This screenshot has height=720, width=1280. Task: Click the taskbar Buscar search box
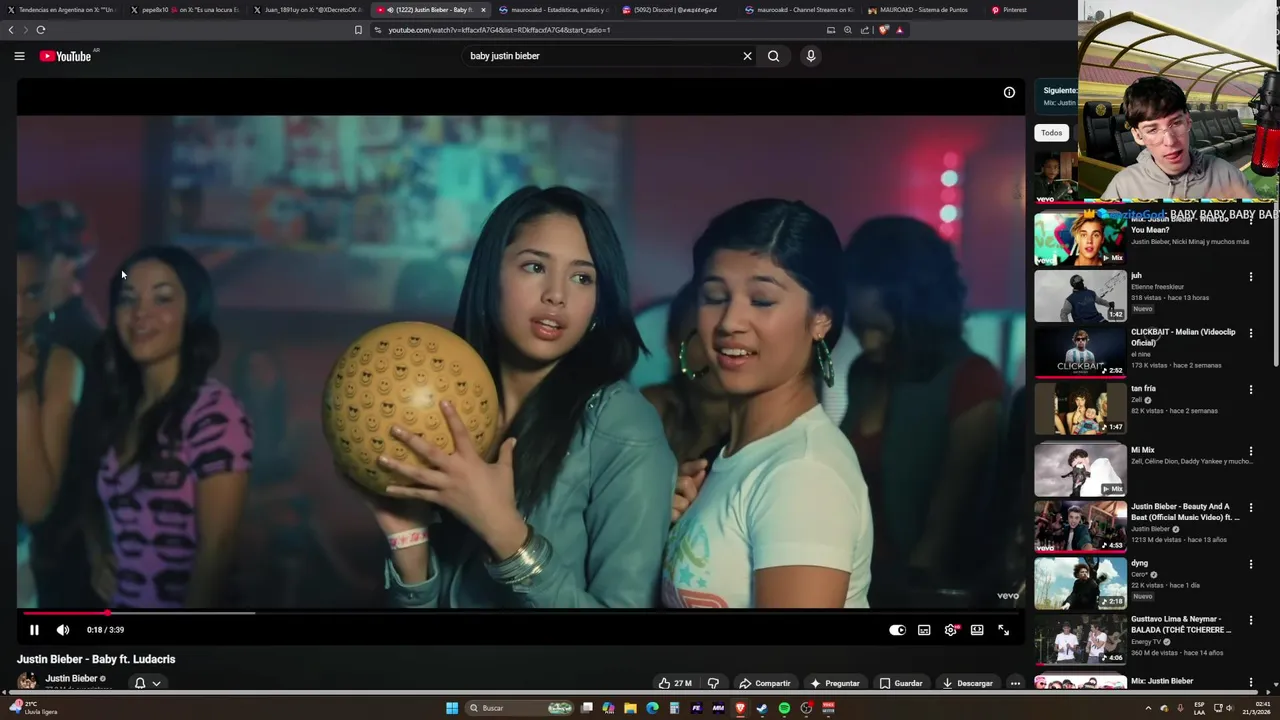(520, 708)
